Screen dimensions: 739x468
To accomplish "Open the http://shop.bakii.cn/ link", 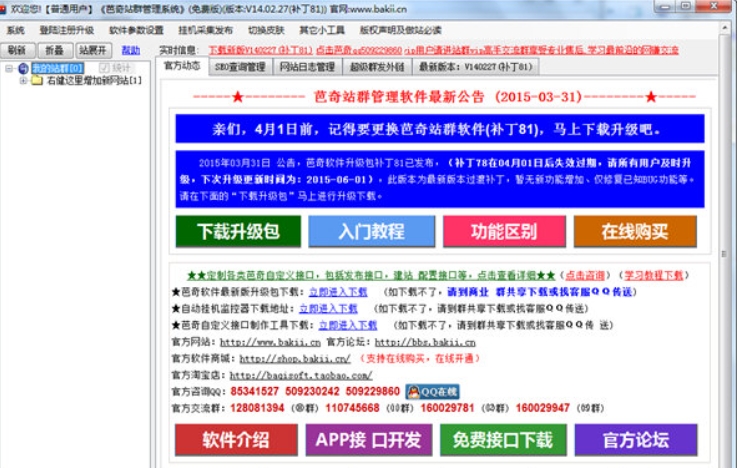I will [x=295, y=359].
